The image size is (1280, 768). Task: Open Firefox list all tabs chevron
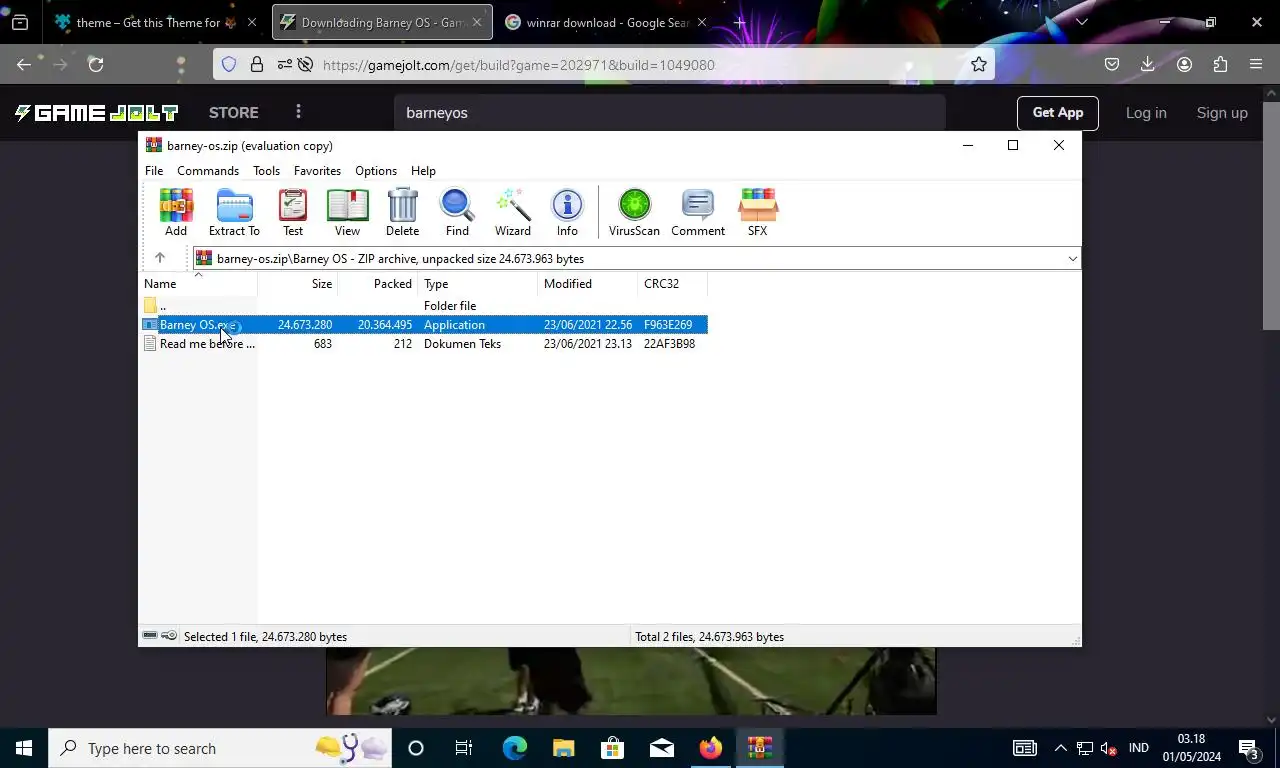click(x=1081, y=22)
